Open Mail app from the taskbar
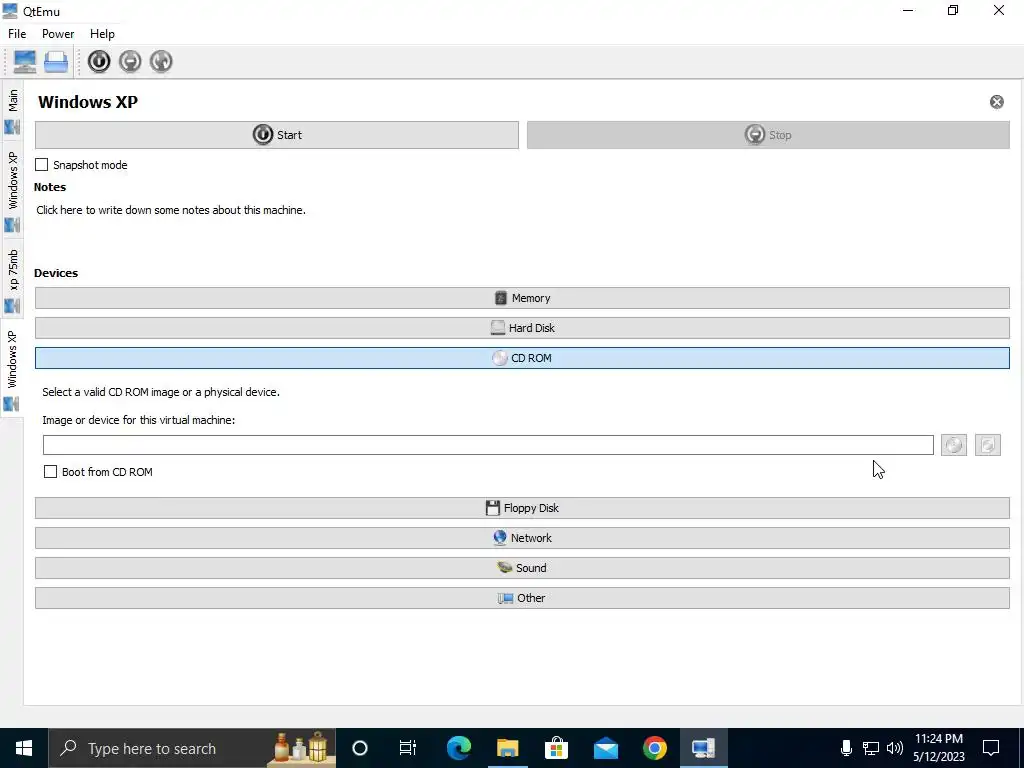1024x768 pixels. point(605,748)
